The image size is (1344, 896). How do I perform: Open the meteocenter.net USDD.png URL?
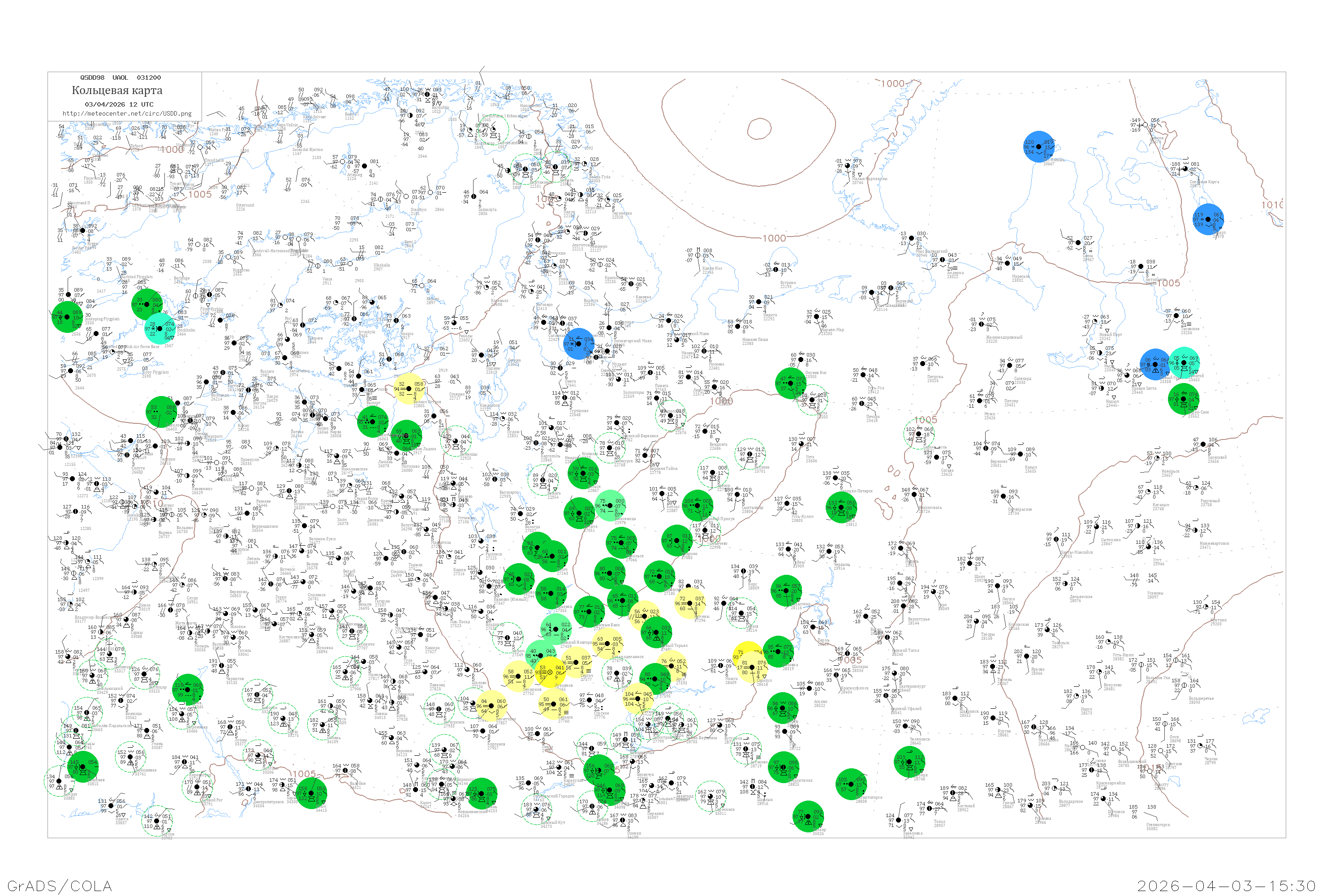point(127,114)
